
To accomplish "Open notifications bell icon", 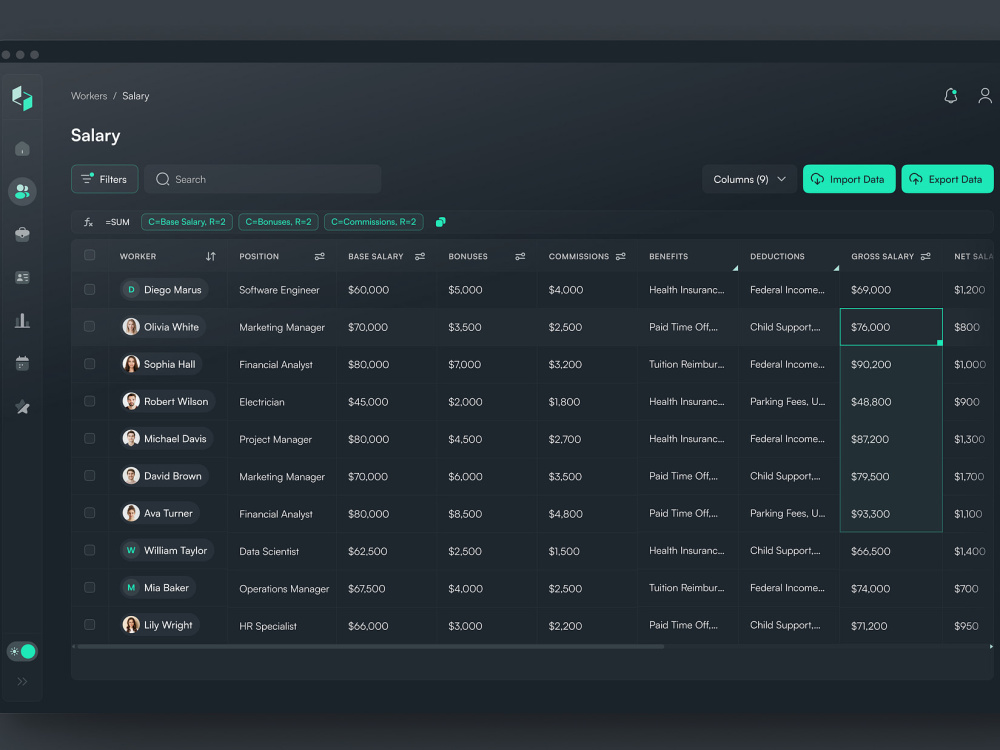I will pyautogui.click(x=950, y=96).
